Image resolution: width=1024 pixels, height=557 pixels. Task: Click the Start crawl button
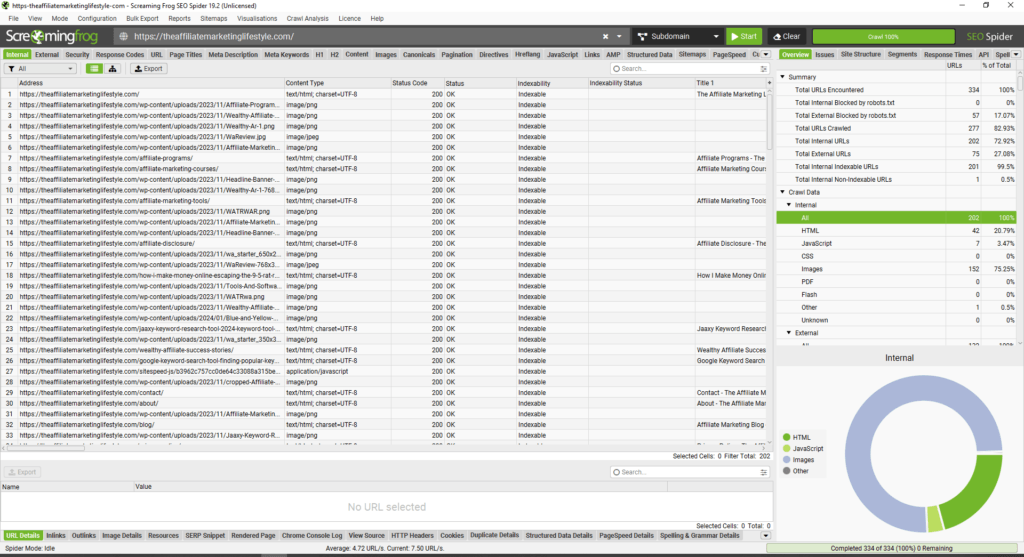744,37
